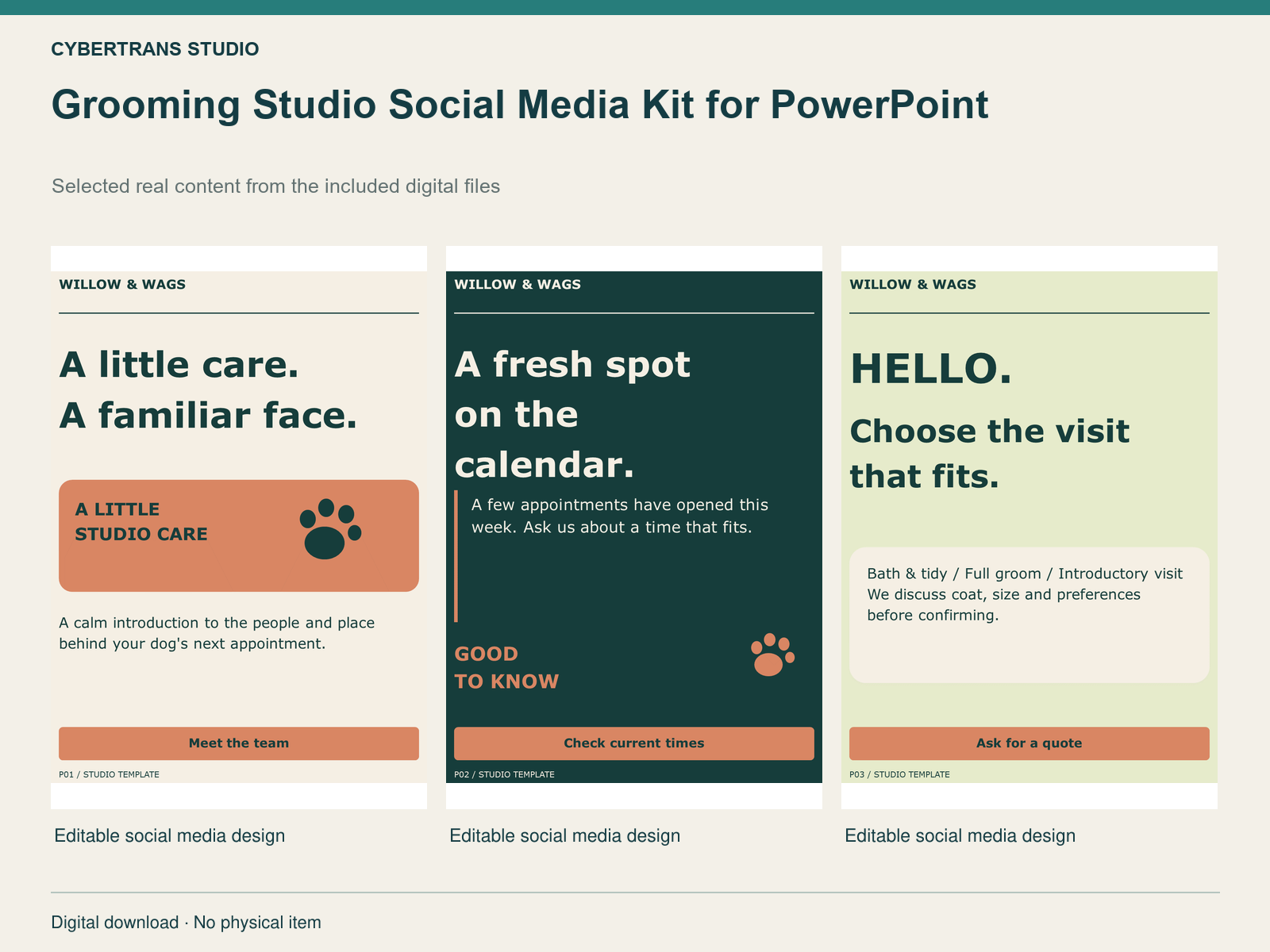Click the P02 / STUDIO TEMPLATE footer label
Screen dimensions: 1270x952
pyautogui.click(x=504, y=774)
